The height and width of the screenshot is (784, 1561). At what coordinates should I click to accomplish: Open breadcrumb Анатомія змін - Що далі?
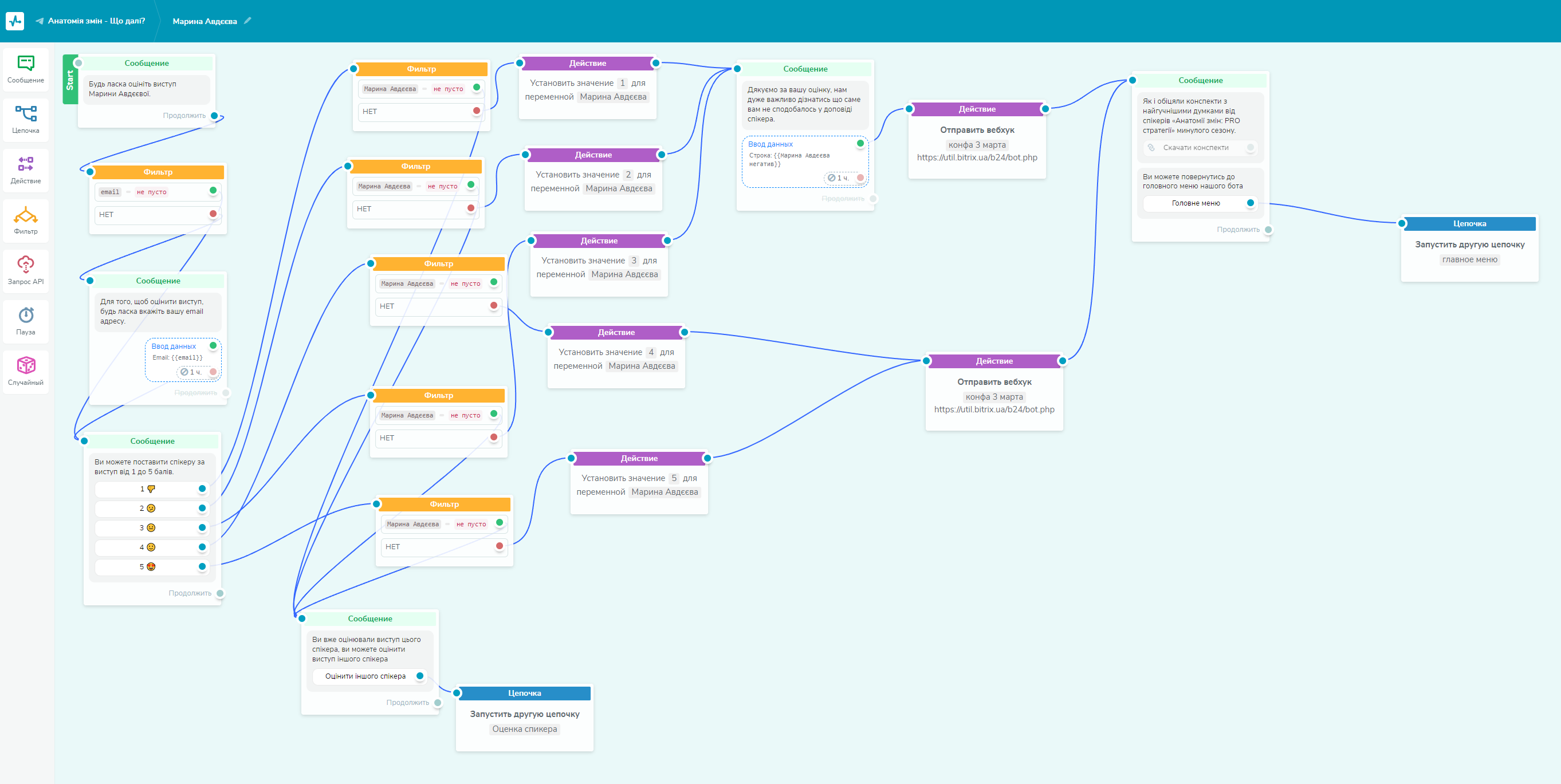[x=96, y=21]
